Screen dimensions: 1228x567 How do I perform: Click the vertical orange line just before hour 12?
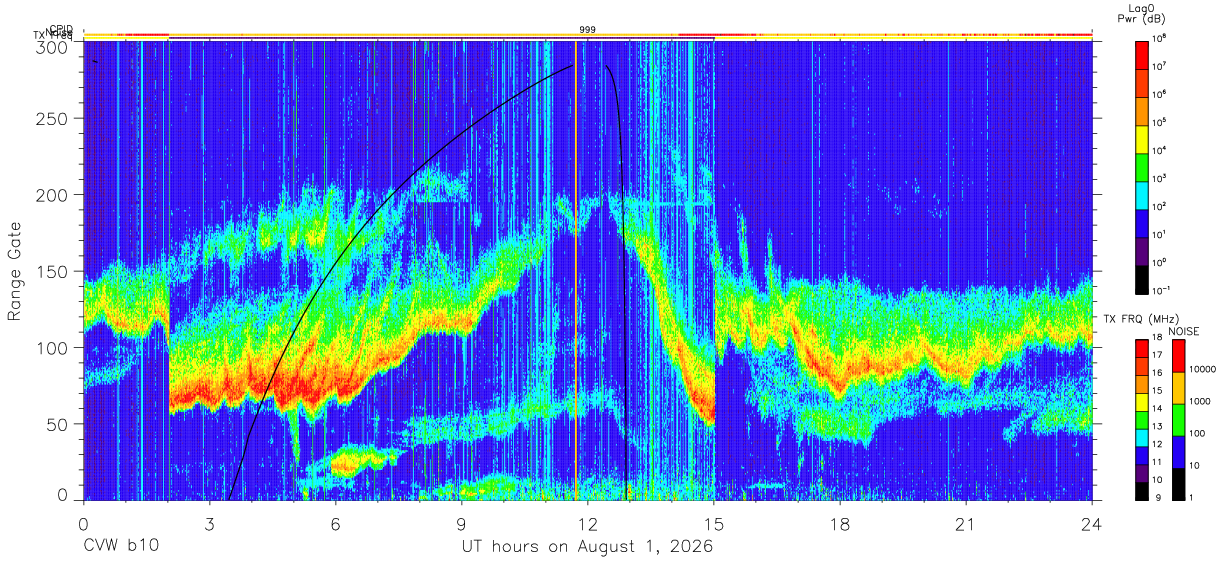click(576, 270)
